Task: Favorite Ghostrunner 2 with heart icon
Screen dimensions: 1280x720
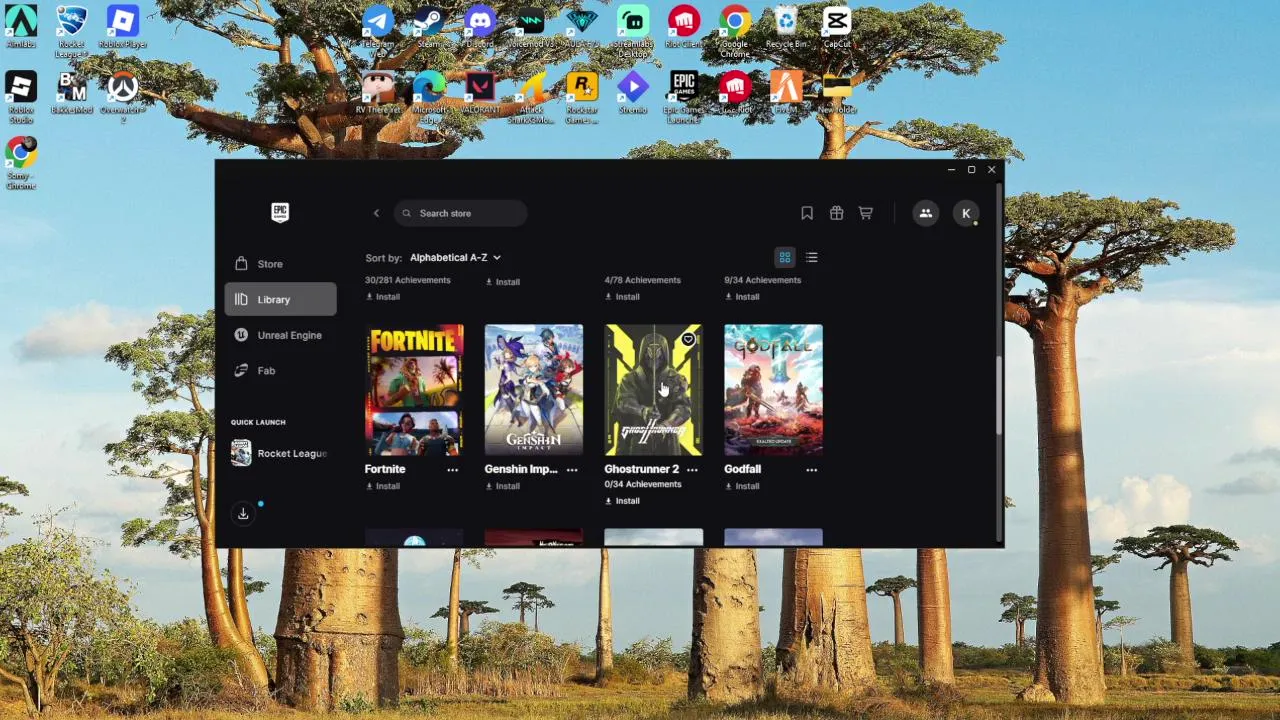Action: 688,340
